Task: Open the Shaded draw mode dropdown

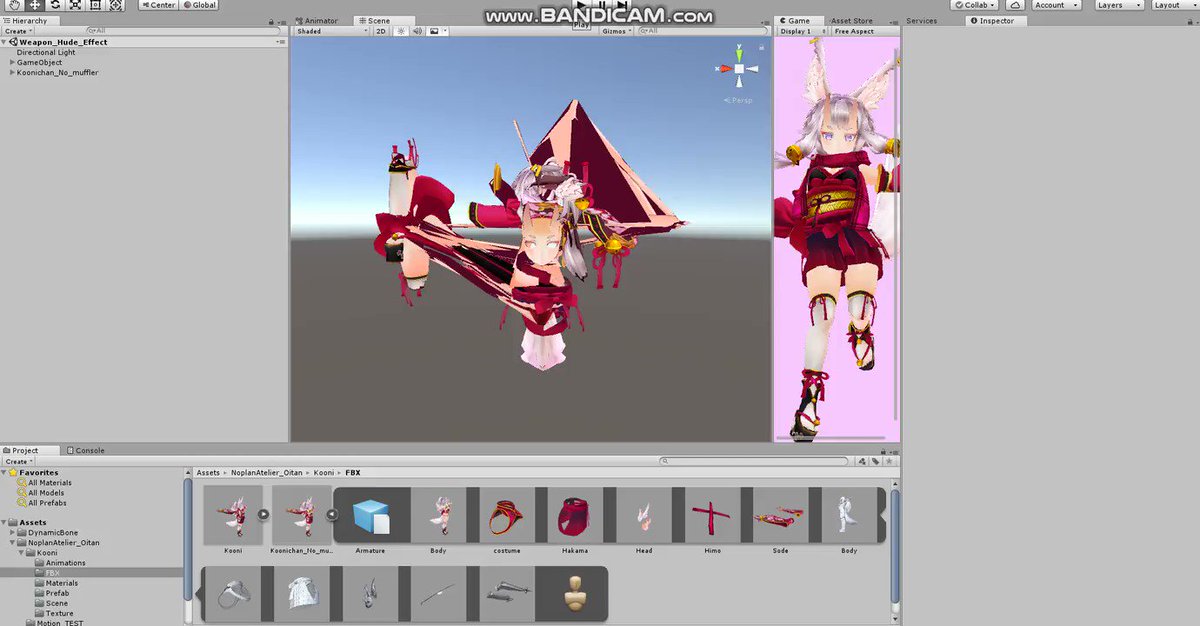Action: (x=331, y=31)
